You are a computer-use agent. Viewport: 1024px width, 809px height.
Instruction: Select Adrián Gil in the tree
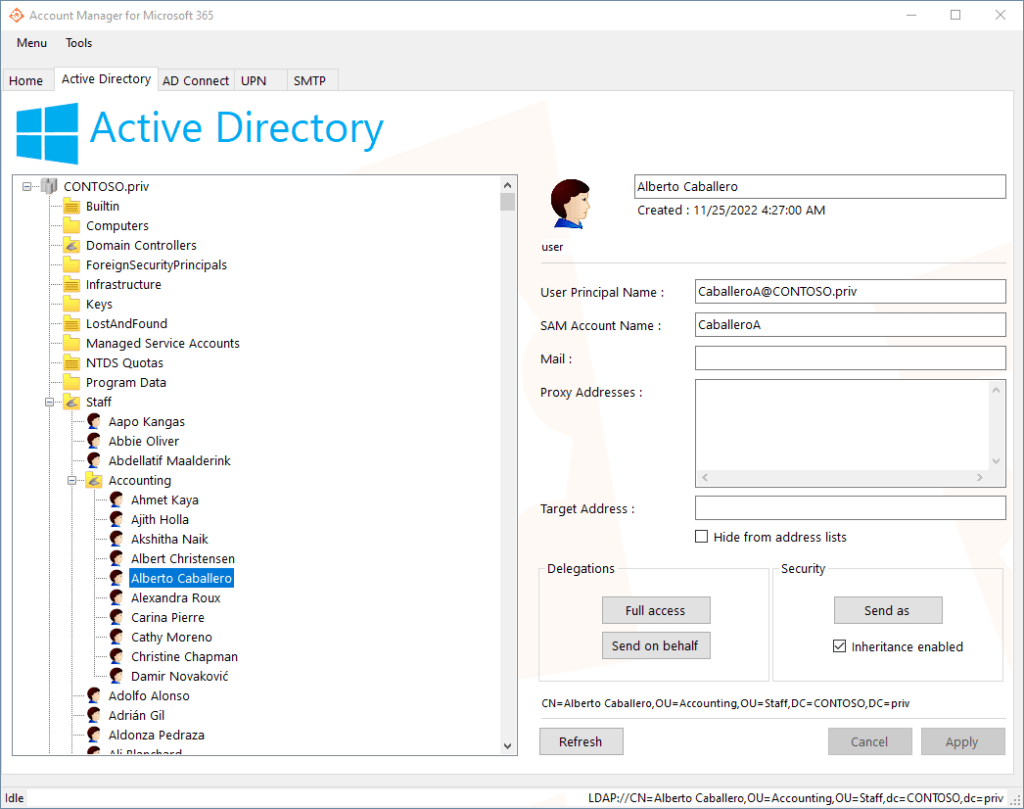pyautogui.click(x=136, y=716)
